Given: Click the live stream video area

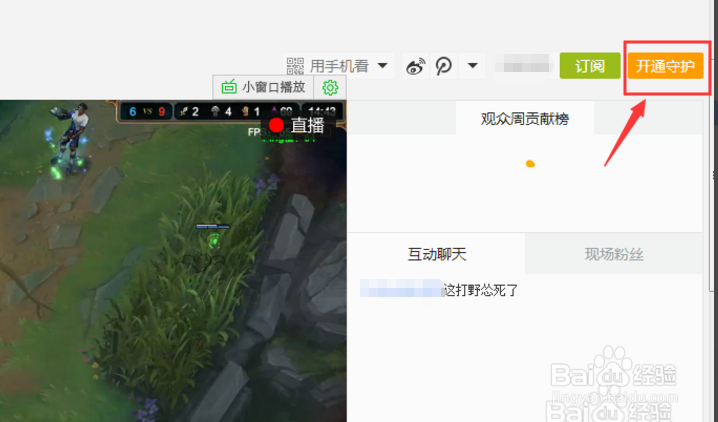Looking at the screenshot, I should (x=173, y=261).
